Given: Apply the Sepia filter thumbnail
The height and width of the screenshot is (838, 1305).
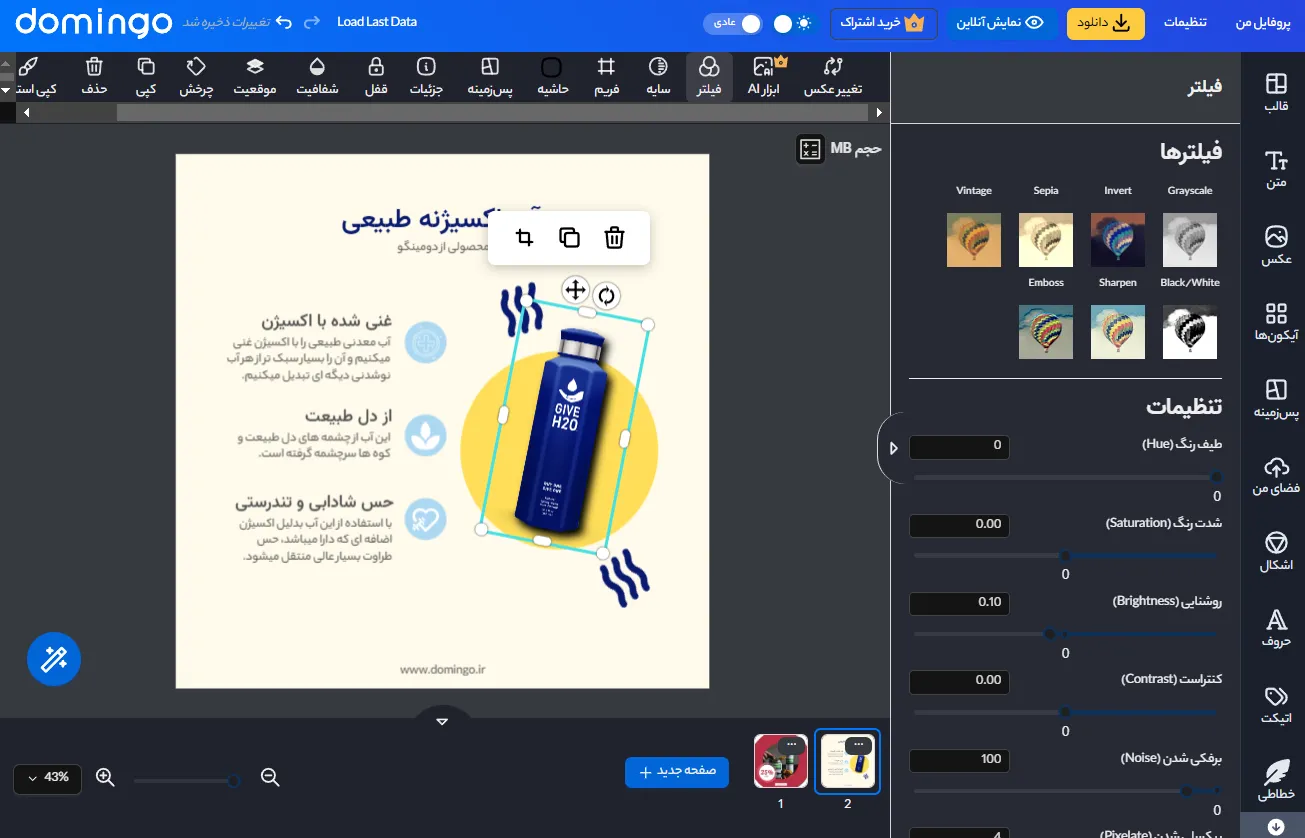Looking at the screenshot, I should pyautogui.click(x=1046, y=239).
